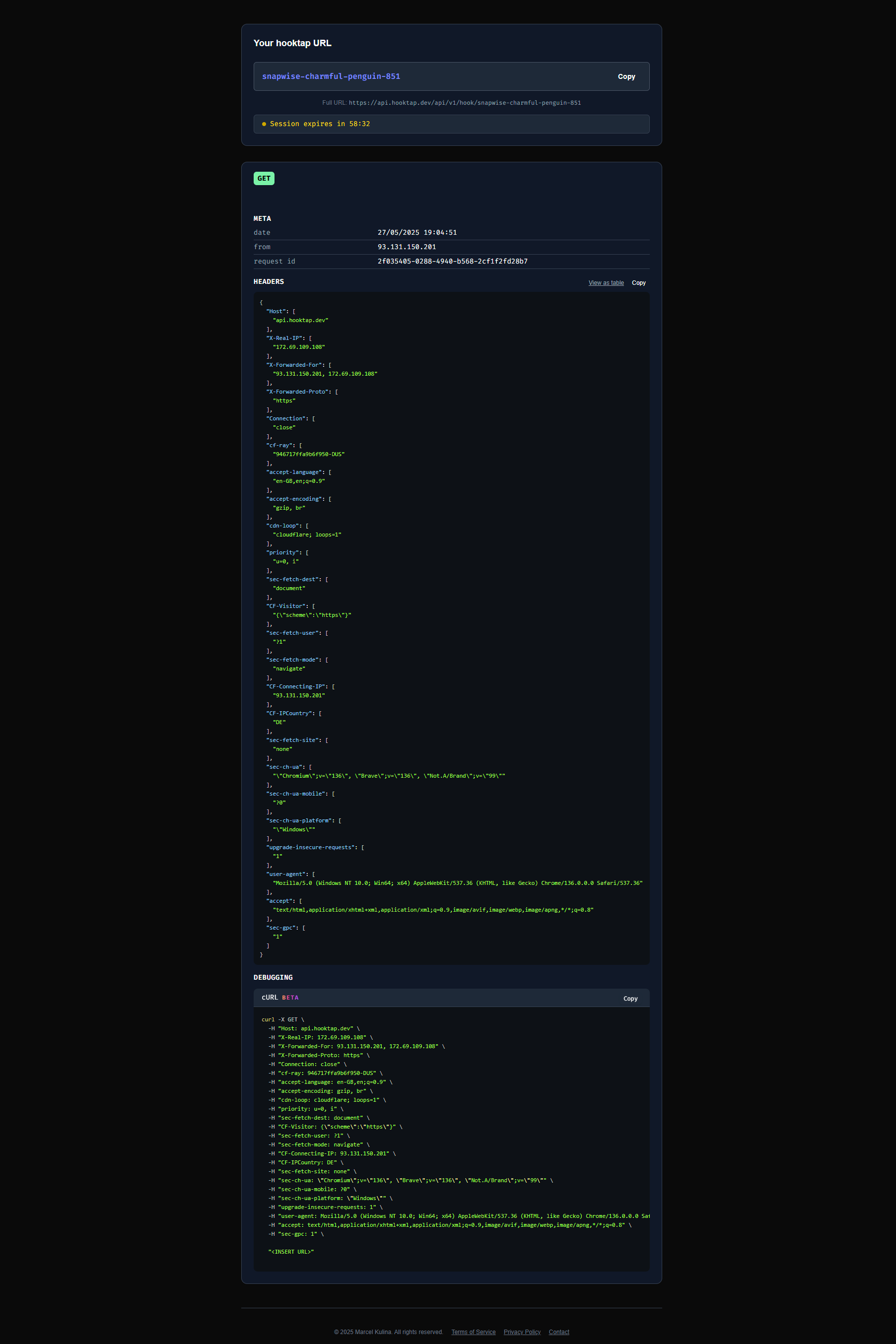Click the yellow session status dot
The image size is (896, 1344).
click(264, 124)
